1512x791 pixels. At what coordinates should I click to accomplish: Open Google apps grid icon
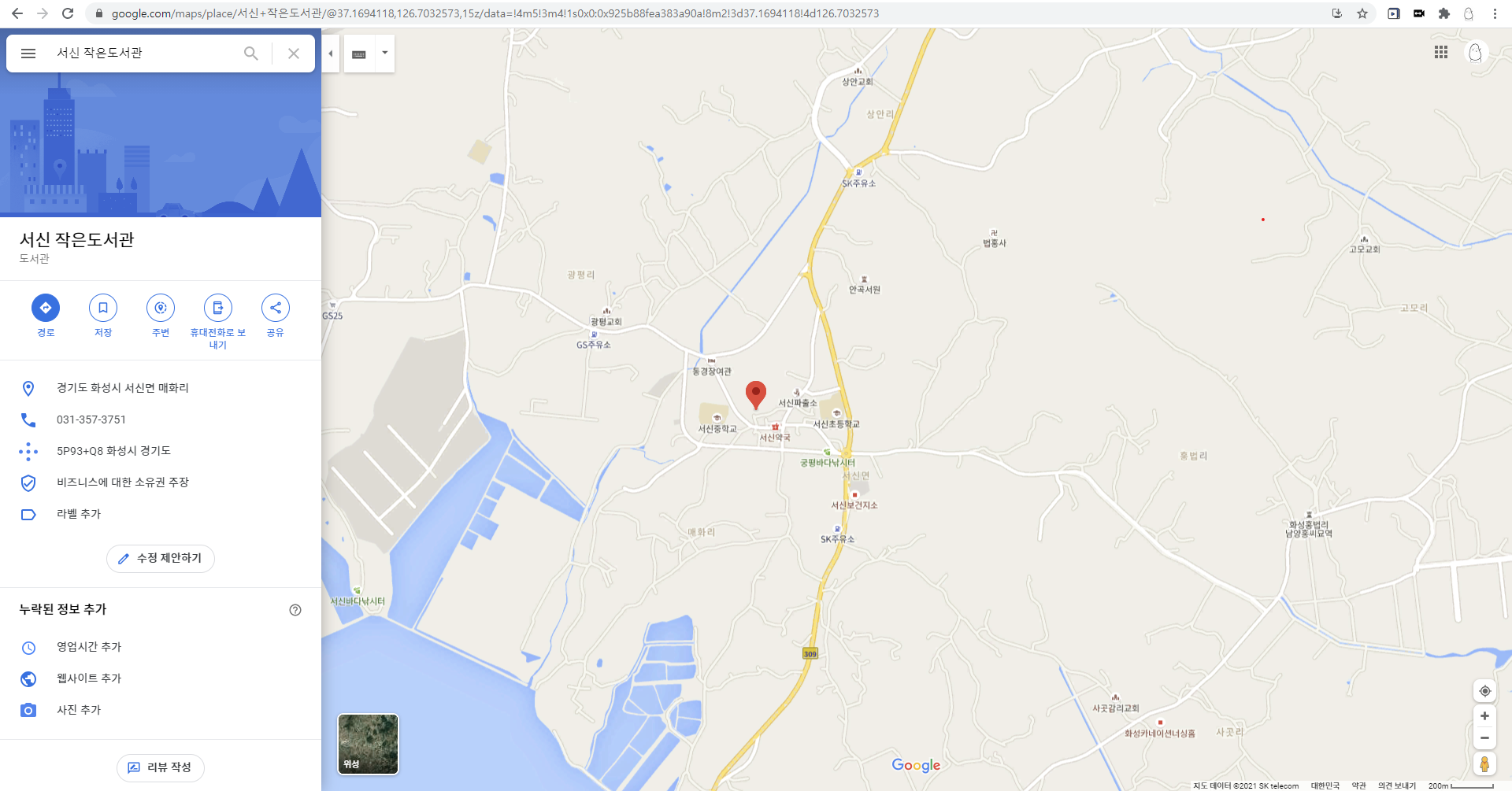click(1441, 52)
